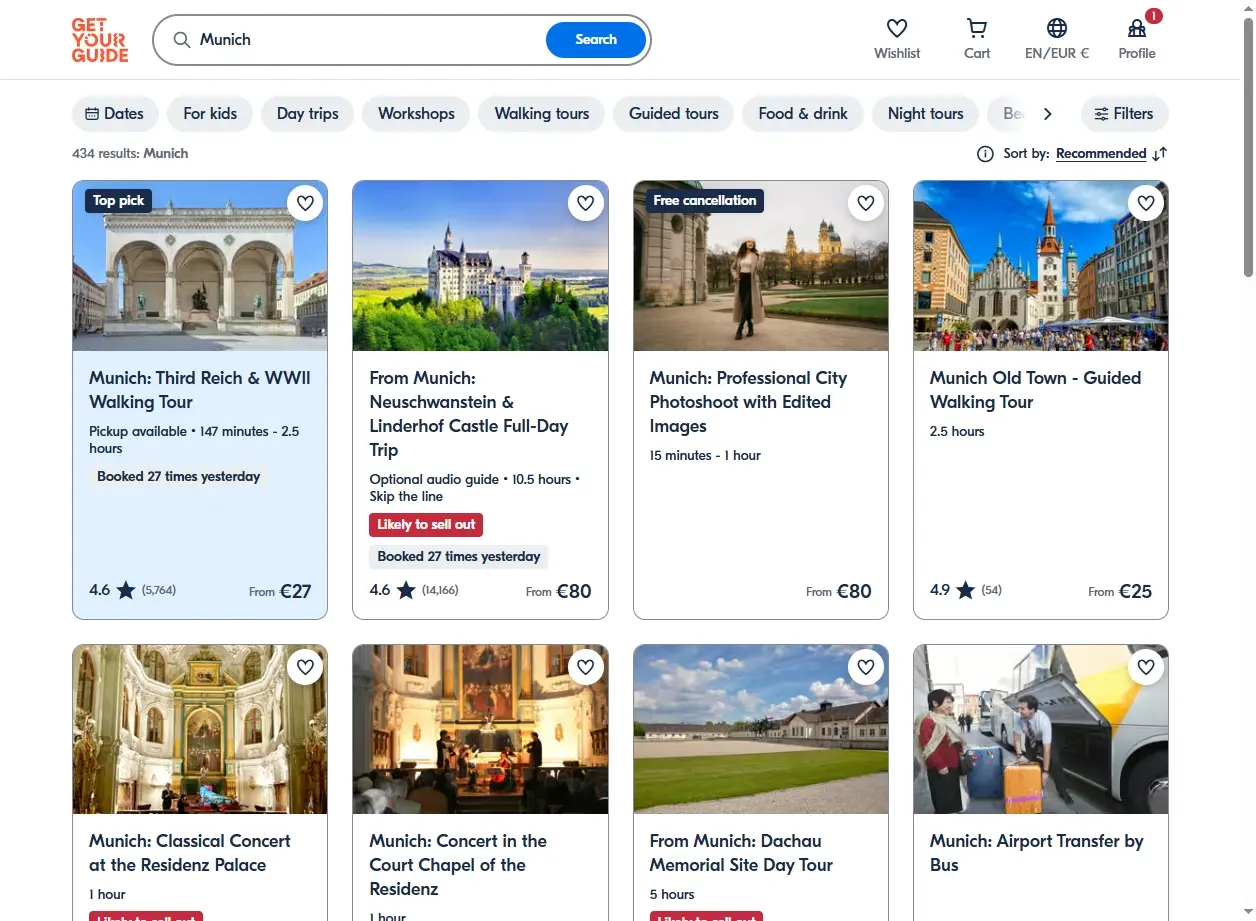
Task: Open the Neuschwanstein & Linderhof Castle Full-Day Trip title
Action: (469, 414)
